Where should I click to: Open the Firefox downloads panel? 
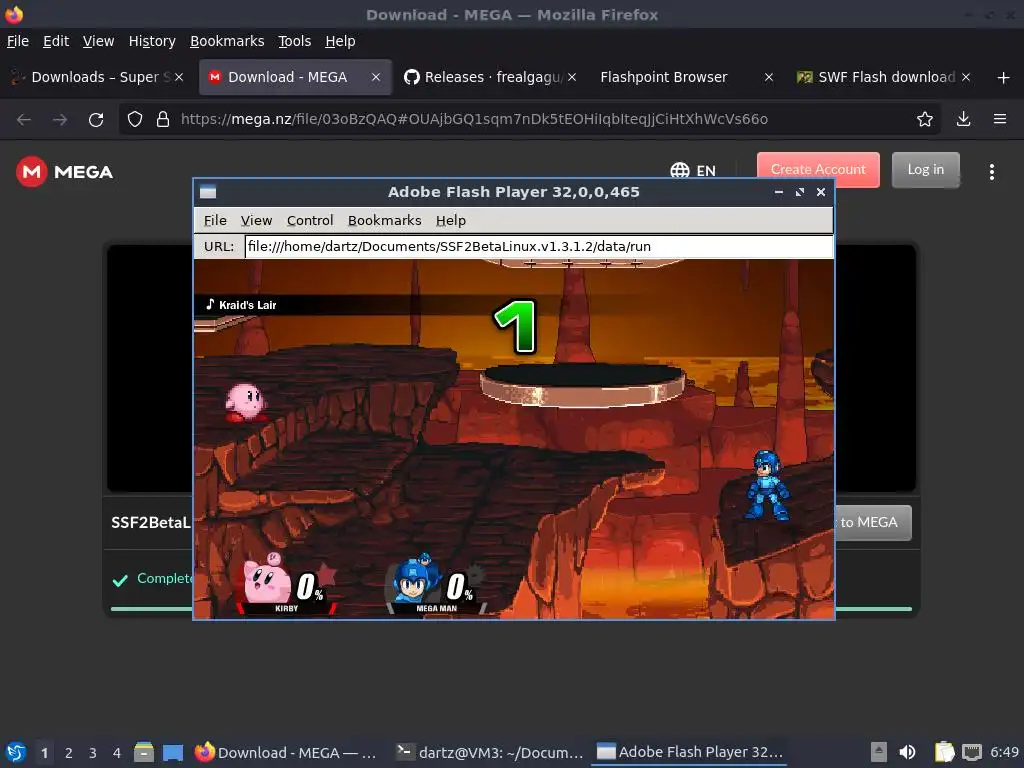click(x=963, y=119)
